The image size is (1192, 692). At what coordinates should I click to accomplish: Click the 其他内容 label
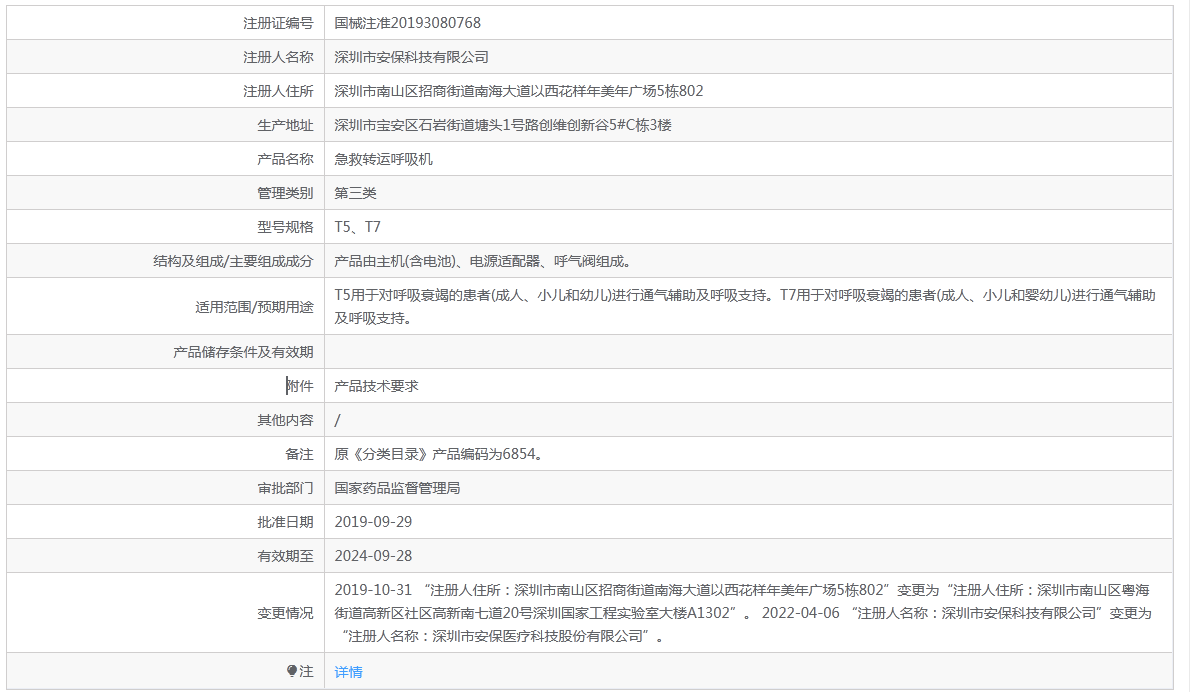[285, 420]
